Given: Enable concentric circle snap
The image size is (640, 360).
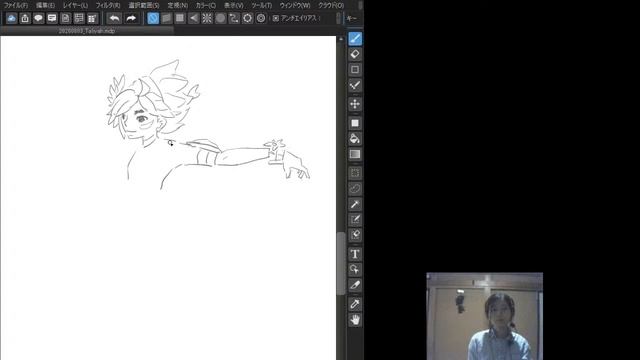Looking at the screenshot, I should 261,18.
